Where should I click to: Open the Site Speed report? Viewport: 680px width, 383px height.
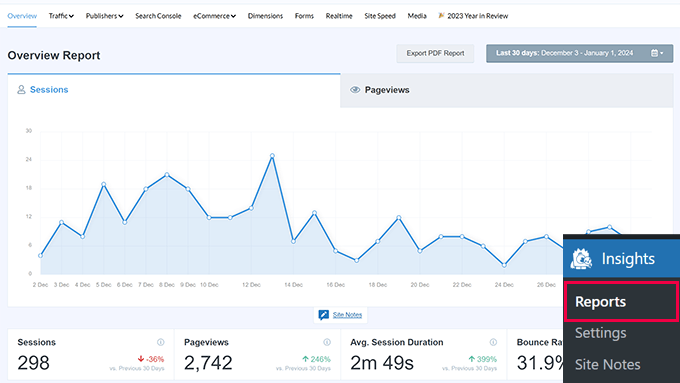380,16
